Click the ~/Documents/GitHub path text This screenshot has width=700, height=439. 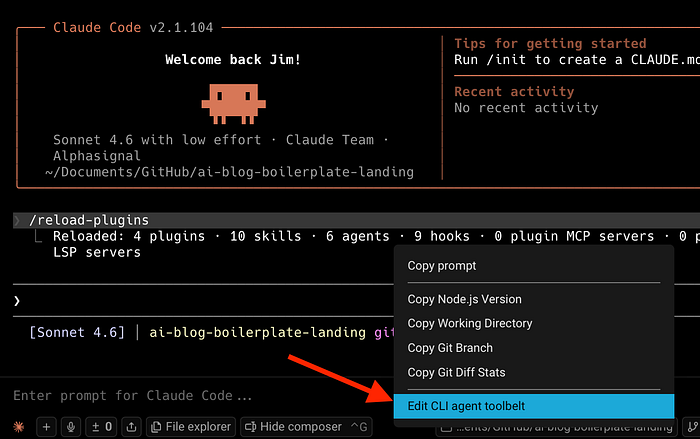[229, 172]
